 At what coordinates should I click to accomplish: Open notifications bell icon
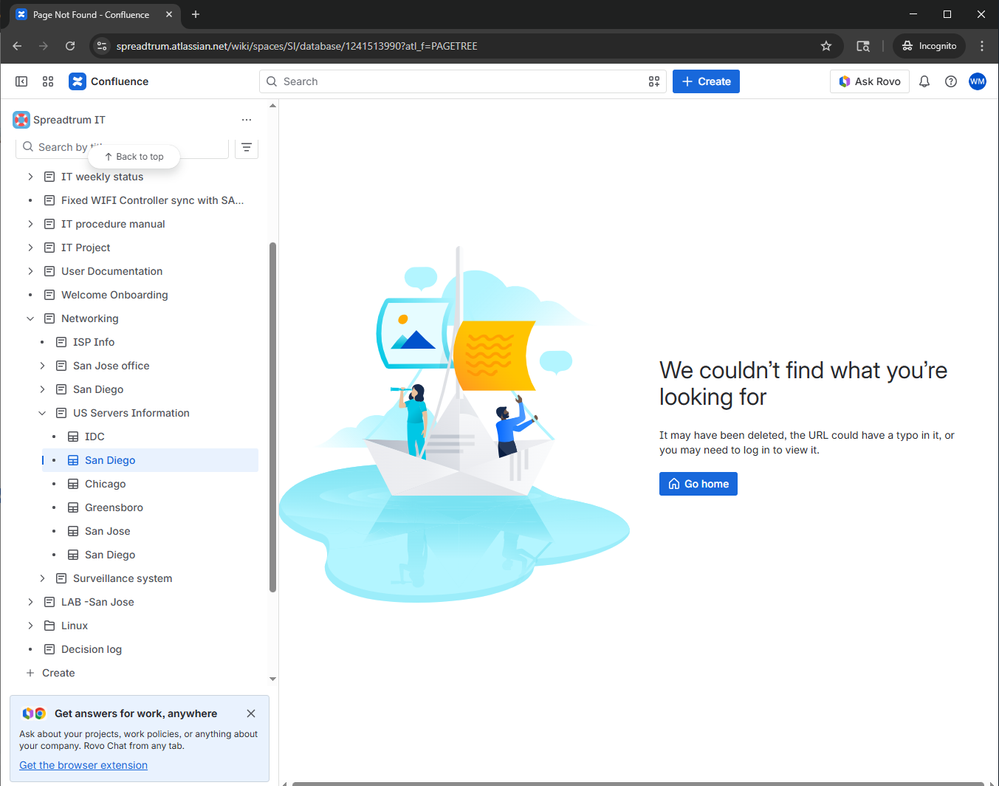[x=924, y=82]
